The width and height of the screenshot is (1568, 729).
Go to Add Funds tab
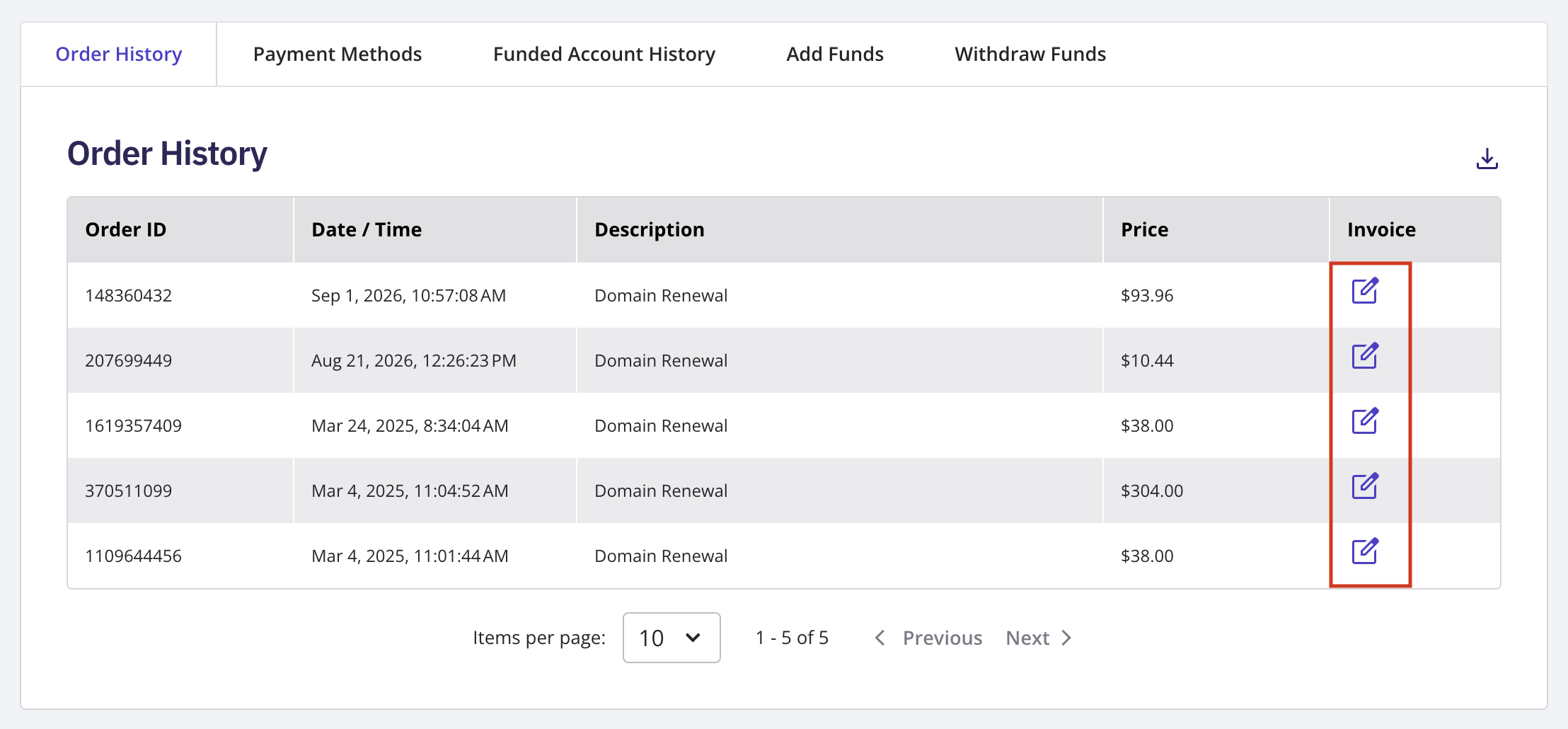point(835,54)
